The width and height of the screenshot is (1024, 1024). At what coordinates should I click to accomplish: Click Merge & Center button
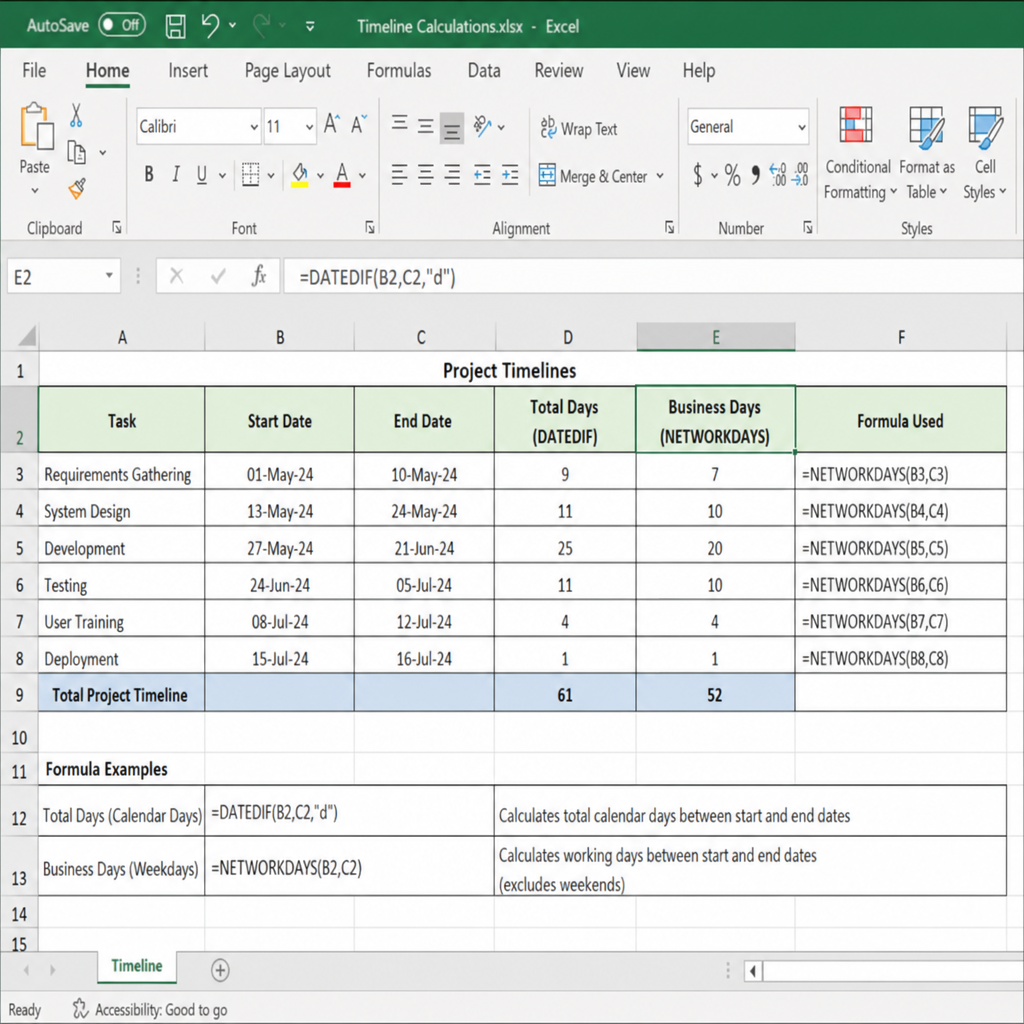[593, 176]
